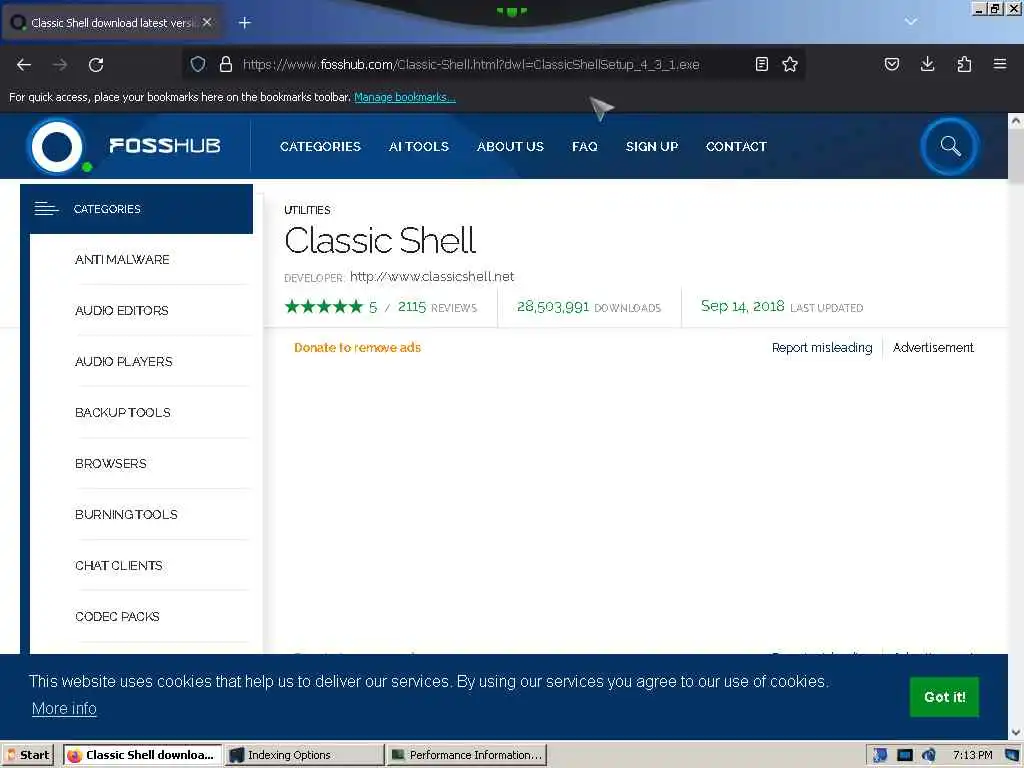Viewport: 1024px width, 768px height.
Task: Switch to Performance Information taskbar window
Action: point(468,754)
